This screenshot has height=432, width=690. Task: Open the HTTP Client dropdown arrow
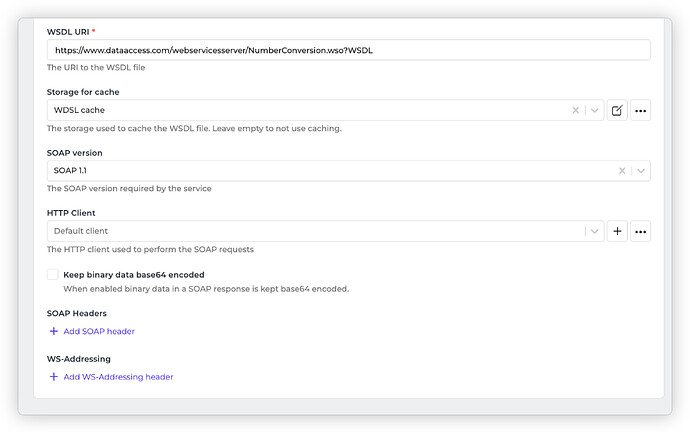(x=595, y=231)
